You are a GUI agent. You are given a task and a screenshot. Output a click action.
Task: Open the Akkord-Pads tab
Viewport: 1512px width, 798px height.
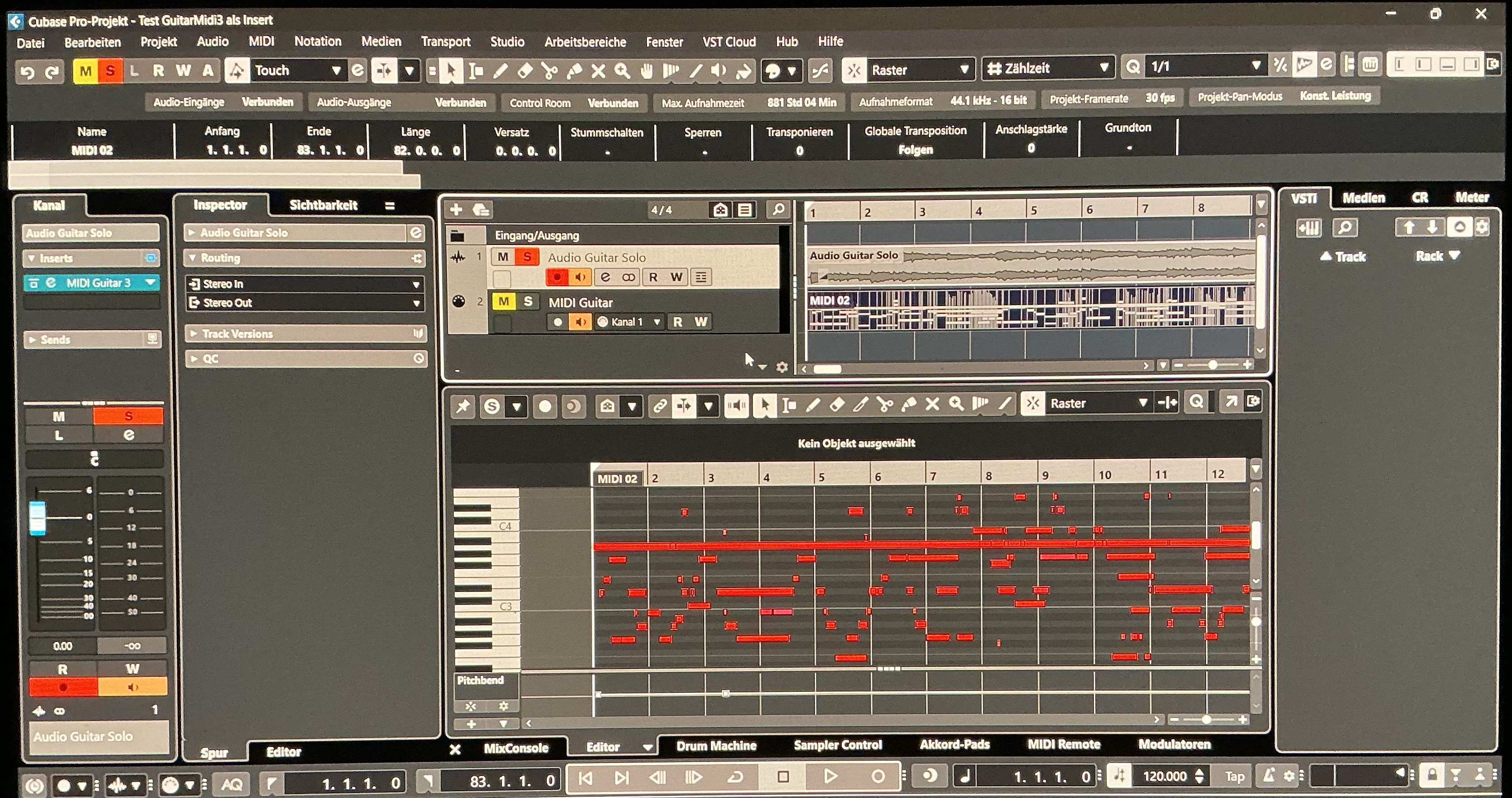point(954,745)
